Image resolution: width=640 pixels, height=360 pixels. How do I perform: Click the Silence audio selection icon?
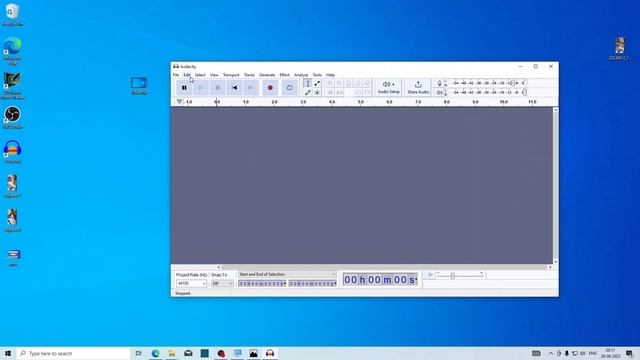point(339,93)
